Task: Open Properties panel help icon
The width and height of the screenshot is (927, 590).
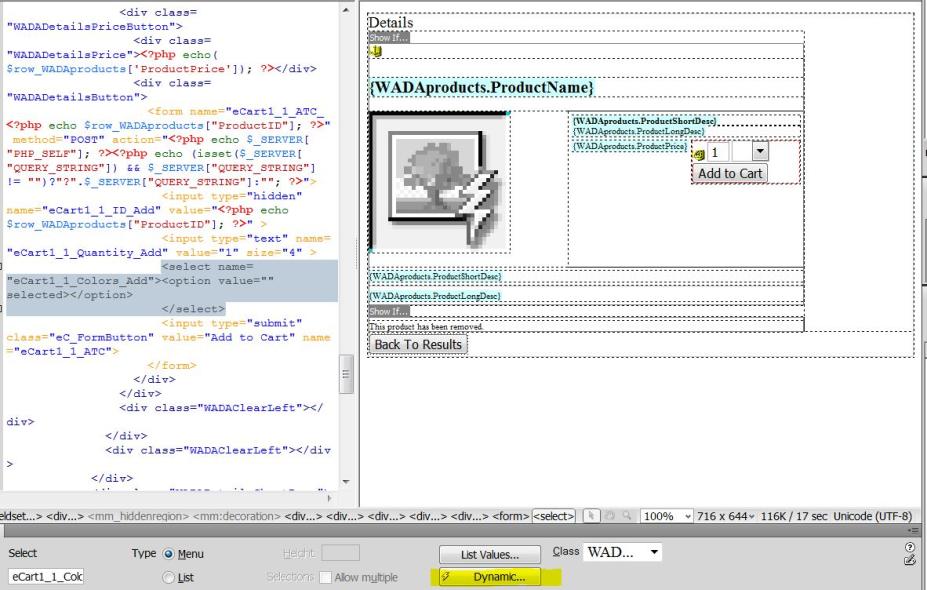Action: (x=910, y=547)
